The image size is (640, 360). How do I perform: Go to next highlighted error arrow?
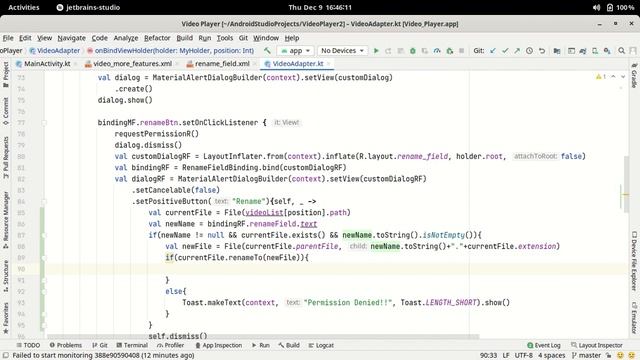pos(623,77)
